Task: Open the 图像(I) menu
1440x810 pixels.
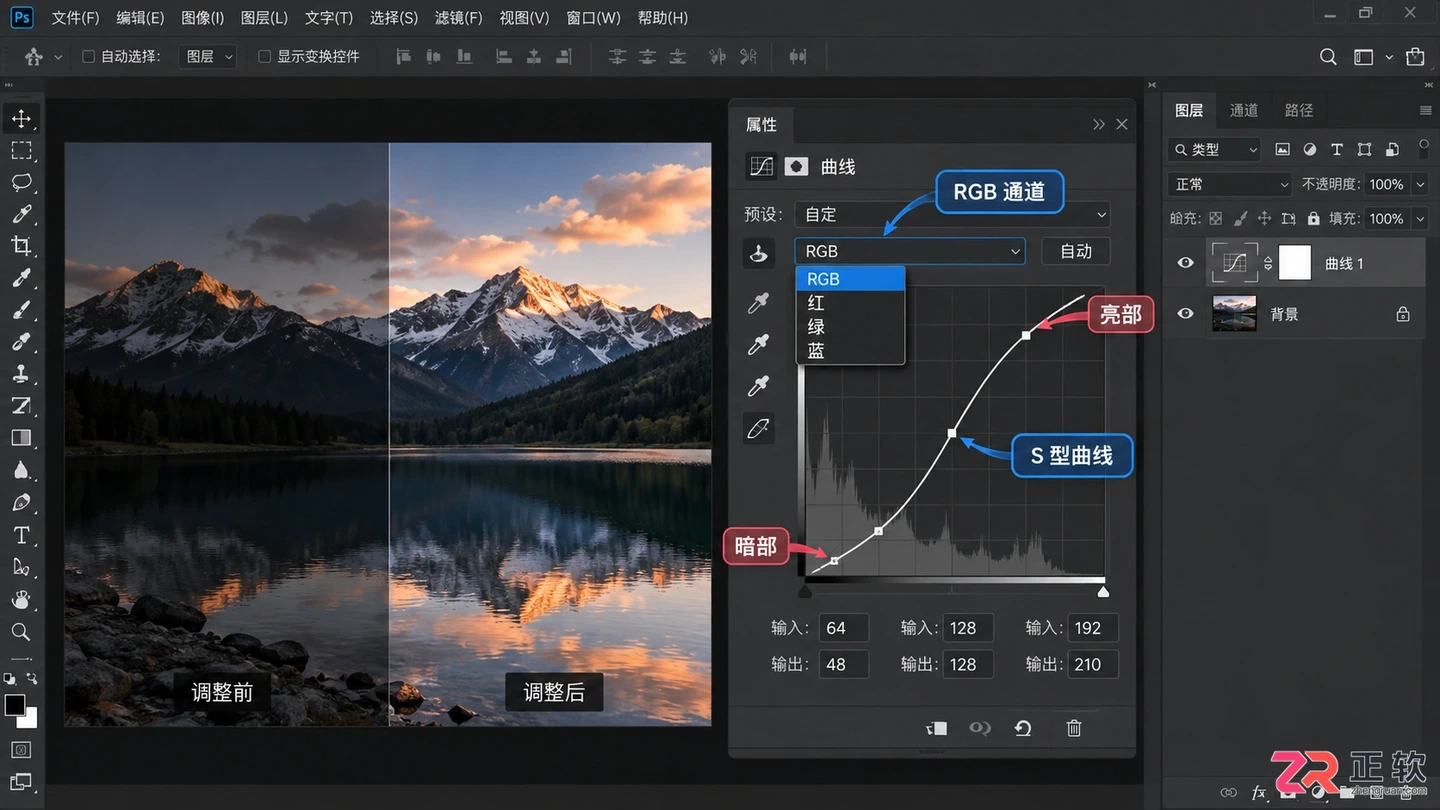Action: pos(203,18)
